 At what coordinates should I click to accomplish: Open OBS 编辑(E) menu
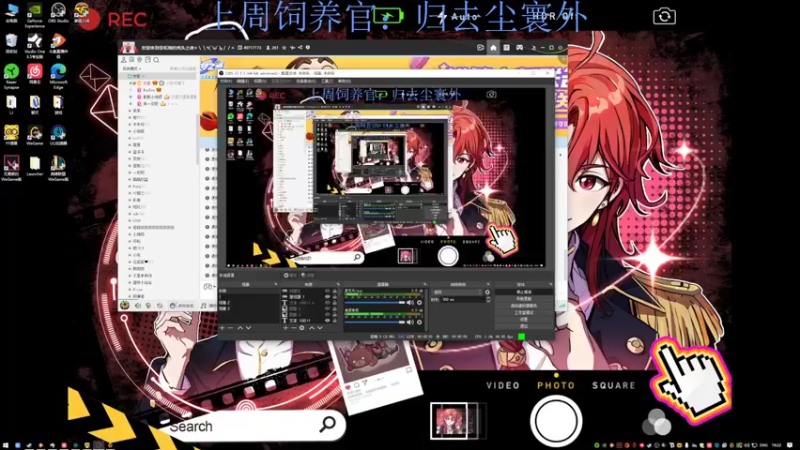[x=243, y=81]
